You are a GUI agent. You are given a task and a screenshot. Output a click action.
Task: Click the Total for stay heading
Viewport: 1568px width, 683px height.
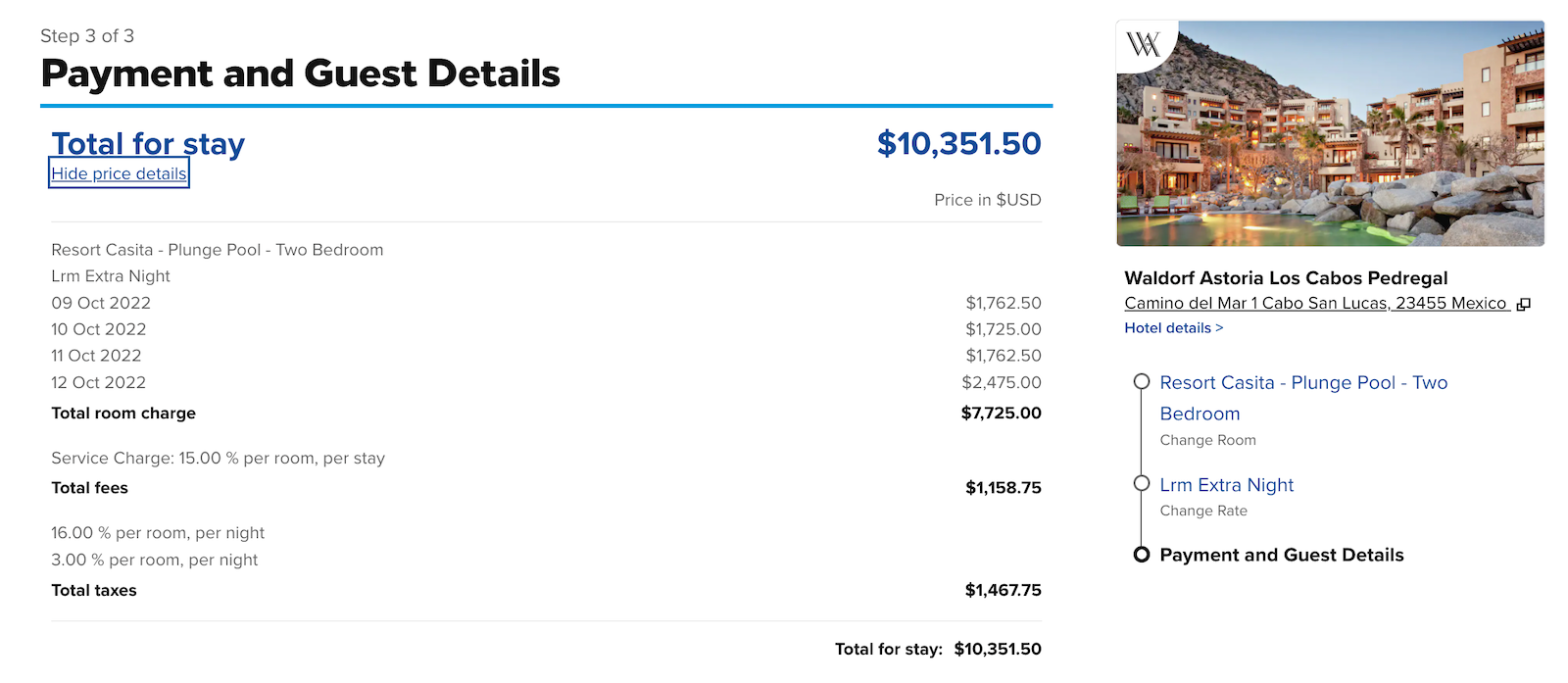(x=147, y=144)
